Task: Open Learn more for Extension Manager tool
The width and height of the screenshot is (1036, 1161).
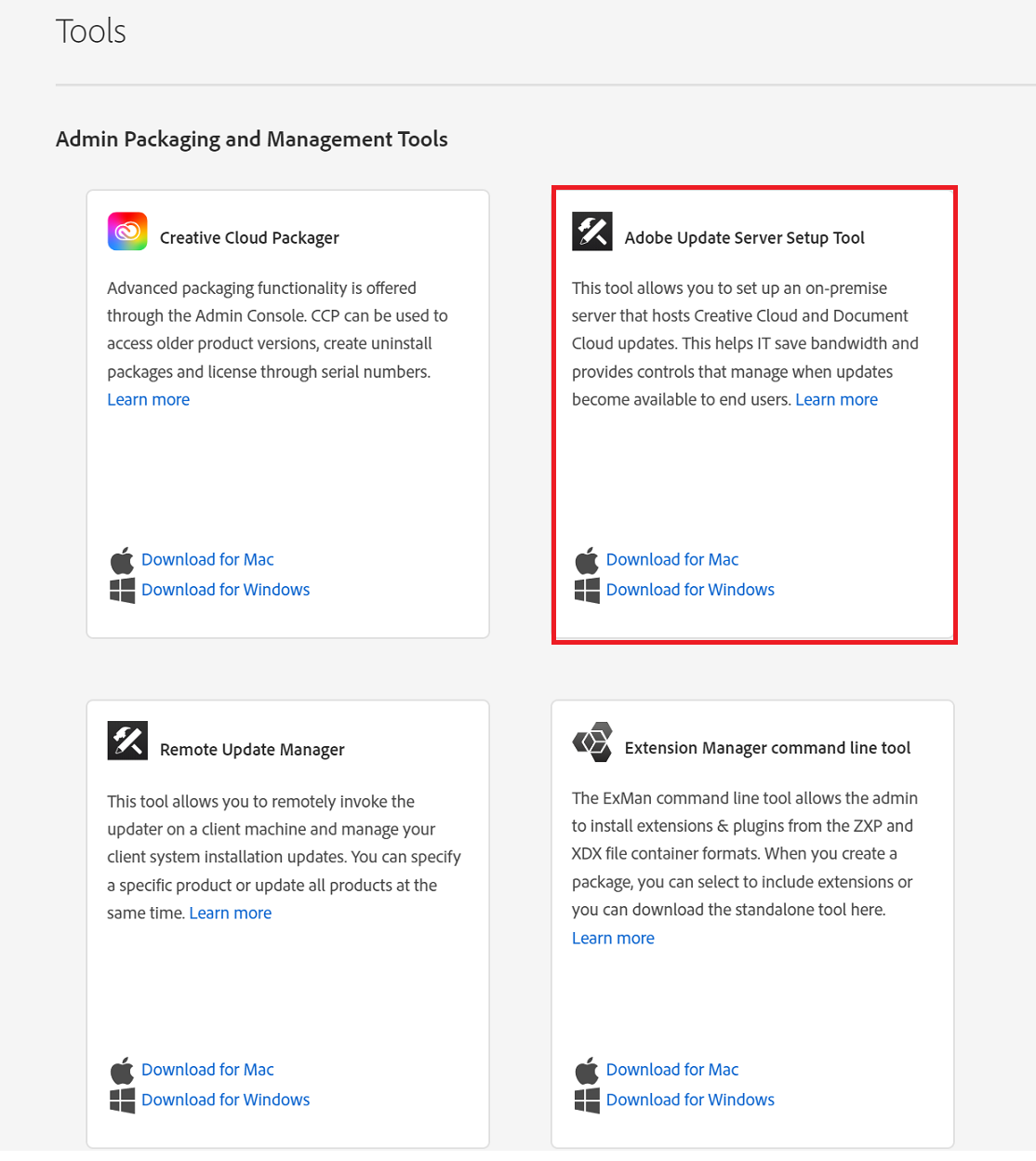Action: coord(613,938)
